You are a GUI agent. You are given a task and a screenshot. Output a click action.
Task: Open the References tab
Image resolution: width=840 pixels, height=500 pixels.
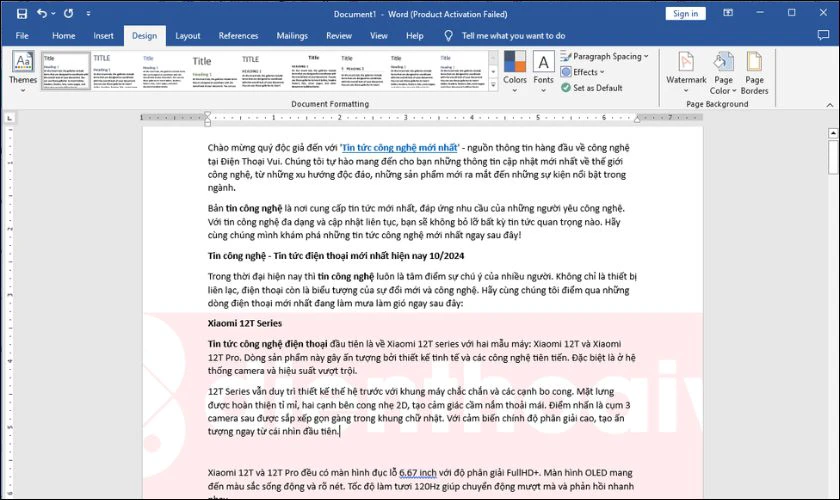tap(238, 35)
